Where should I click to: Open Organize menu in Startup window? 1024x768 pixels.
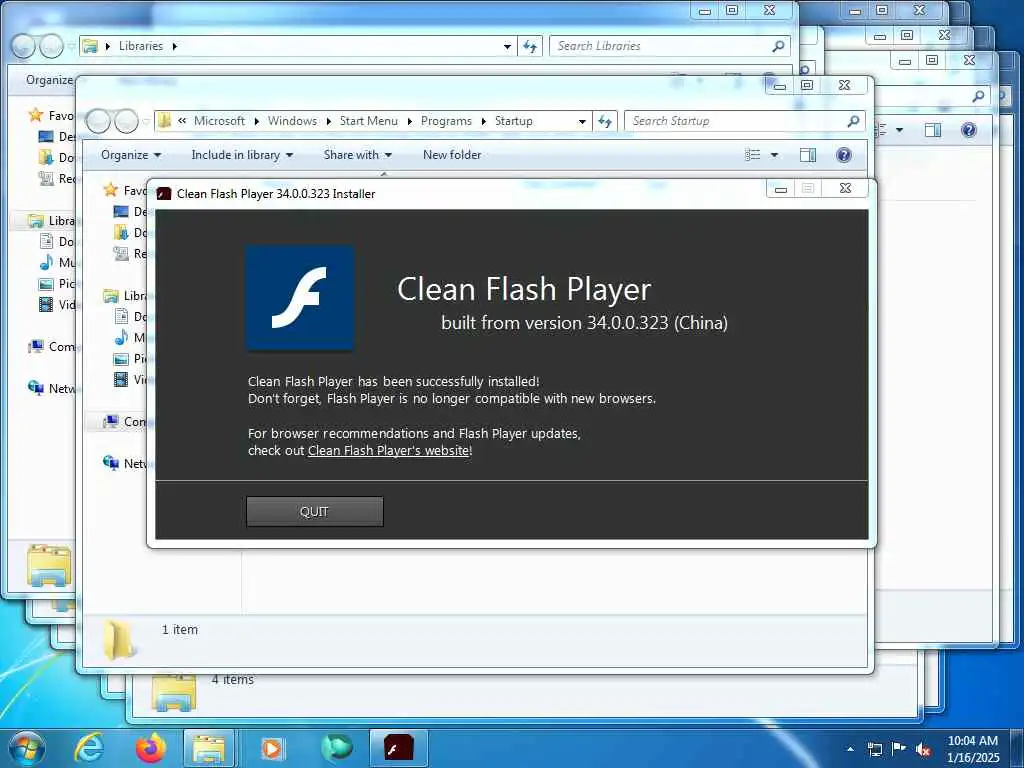131,155
